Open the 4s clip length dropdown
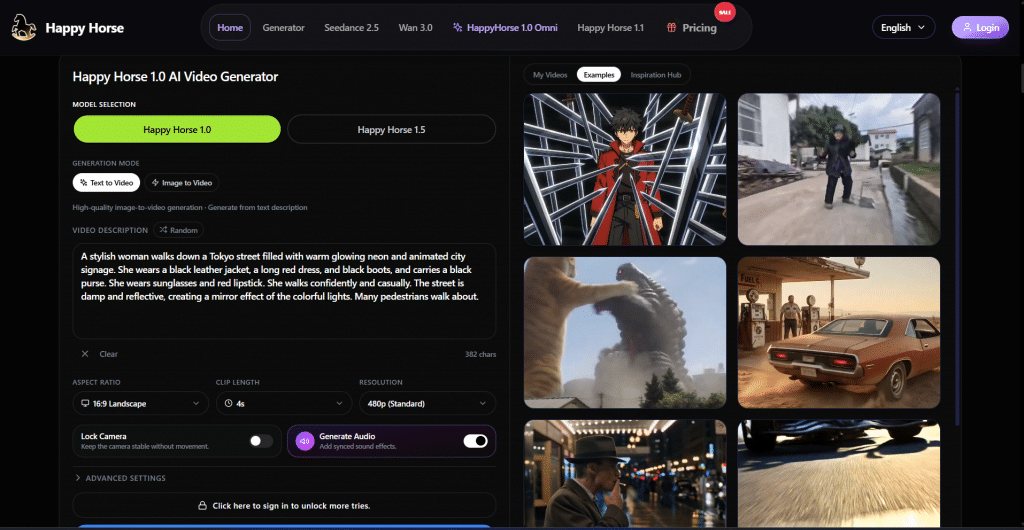This screenshot has height=530, width=1024. point(284,403)
